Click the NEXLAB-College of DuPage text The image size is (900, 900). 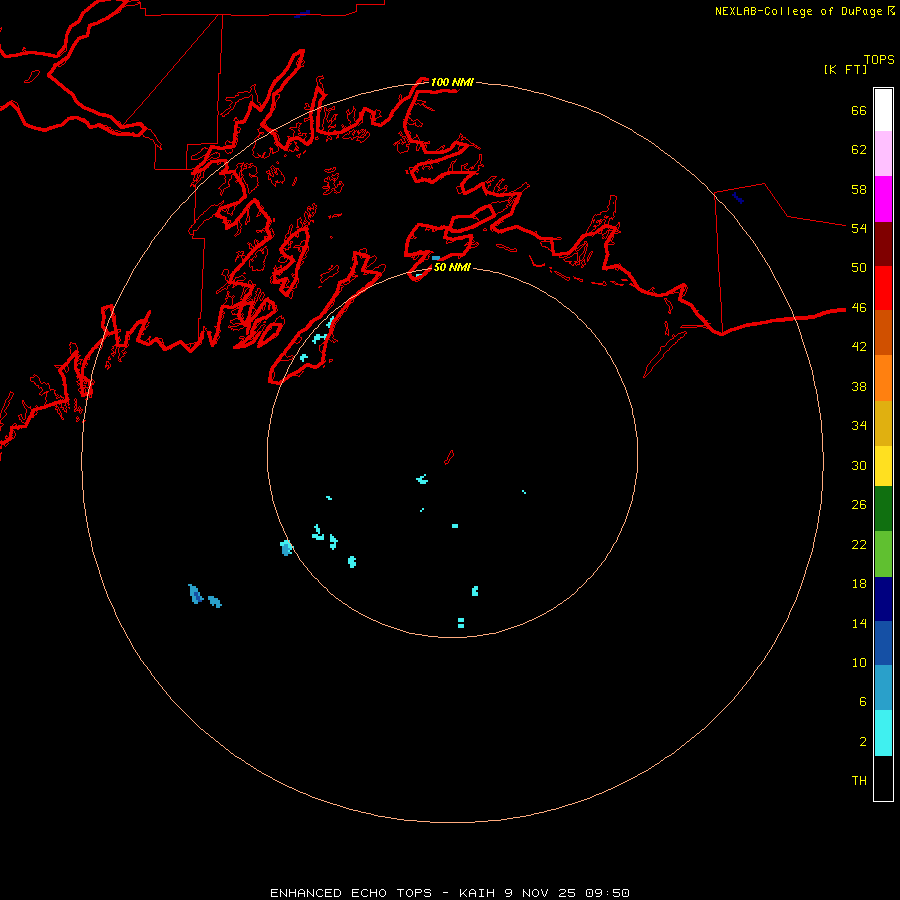[x=800, y=11]
